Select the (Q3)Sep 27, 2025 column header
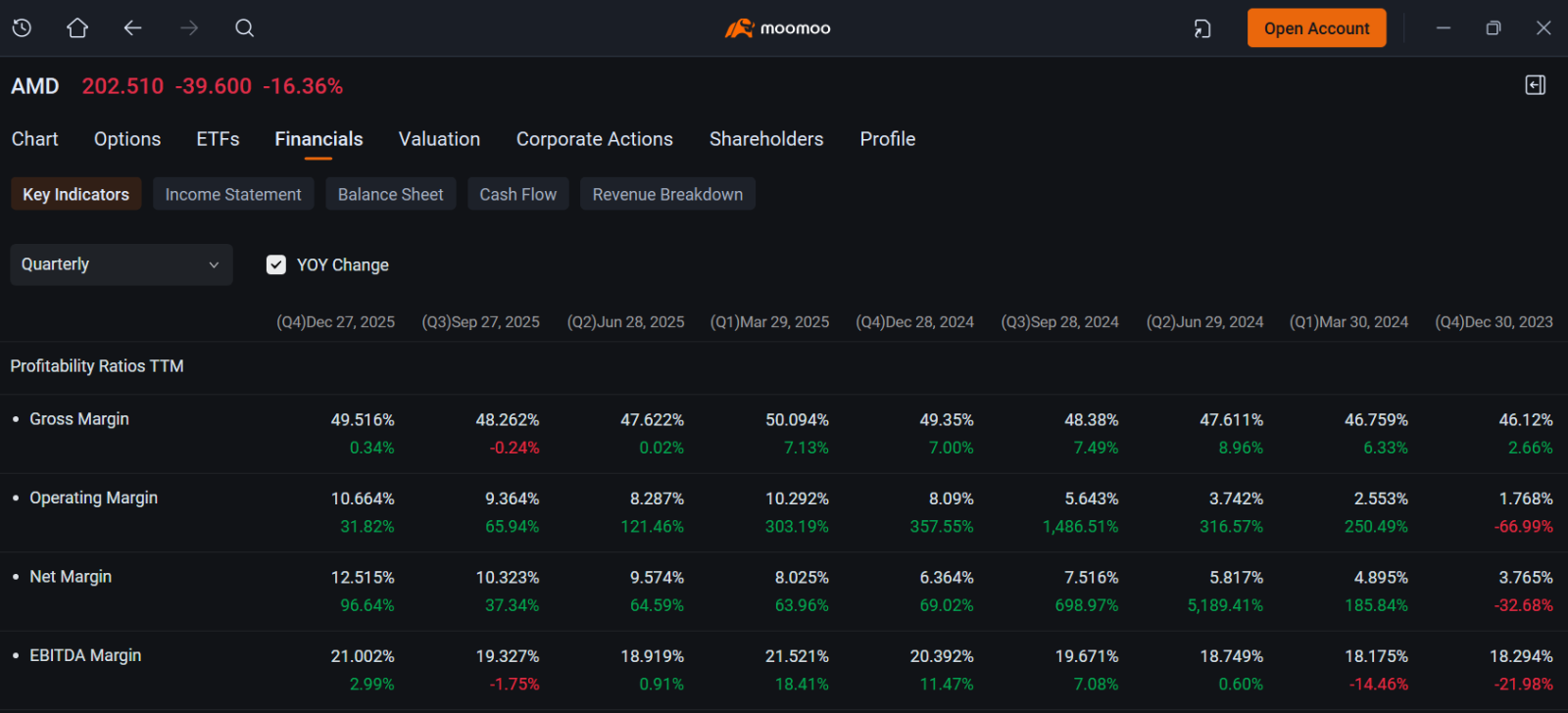 [480, 322]
